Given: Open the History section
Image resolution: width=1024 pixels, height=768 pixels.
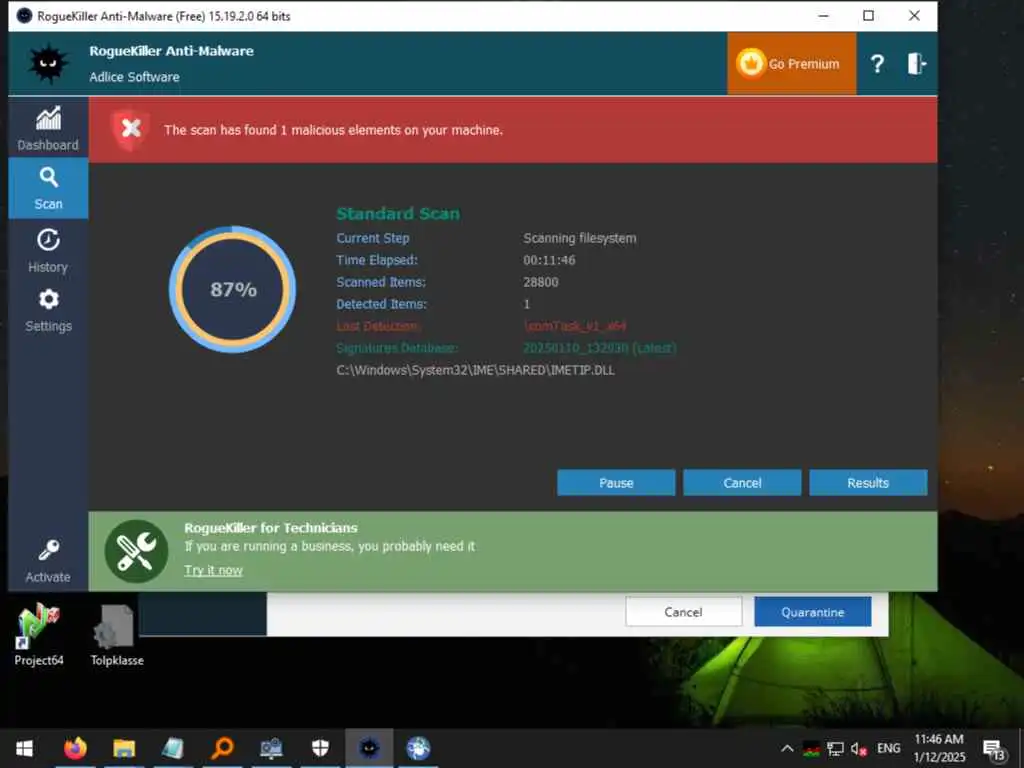Looking at the screenshot, I should [x=48, y=250].
